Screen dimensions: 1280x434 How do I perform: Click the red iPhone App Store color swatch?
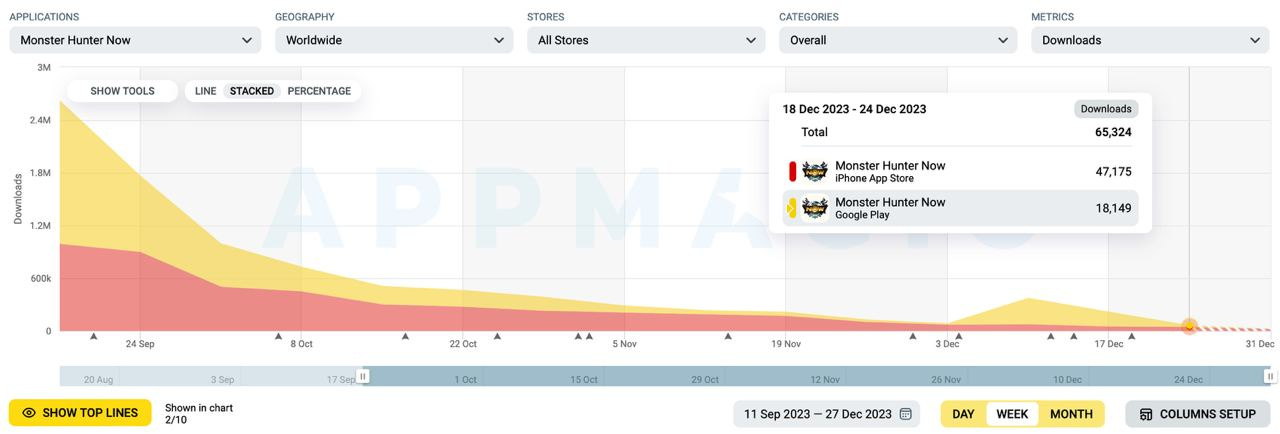[793, 172]
